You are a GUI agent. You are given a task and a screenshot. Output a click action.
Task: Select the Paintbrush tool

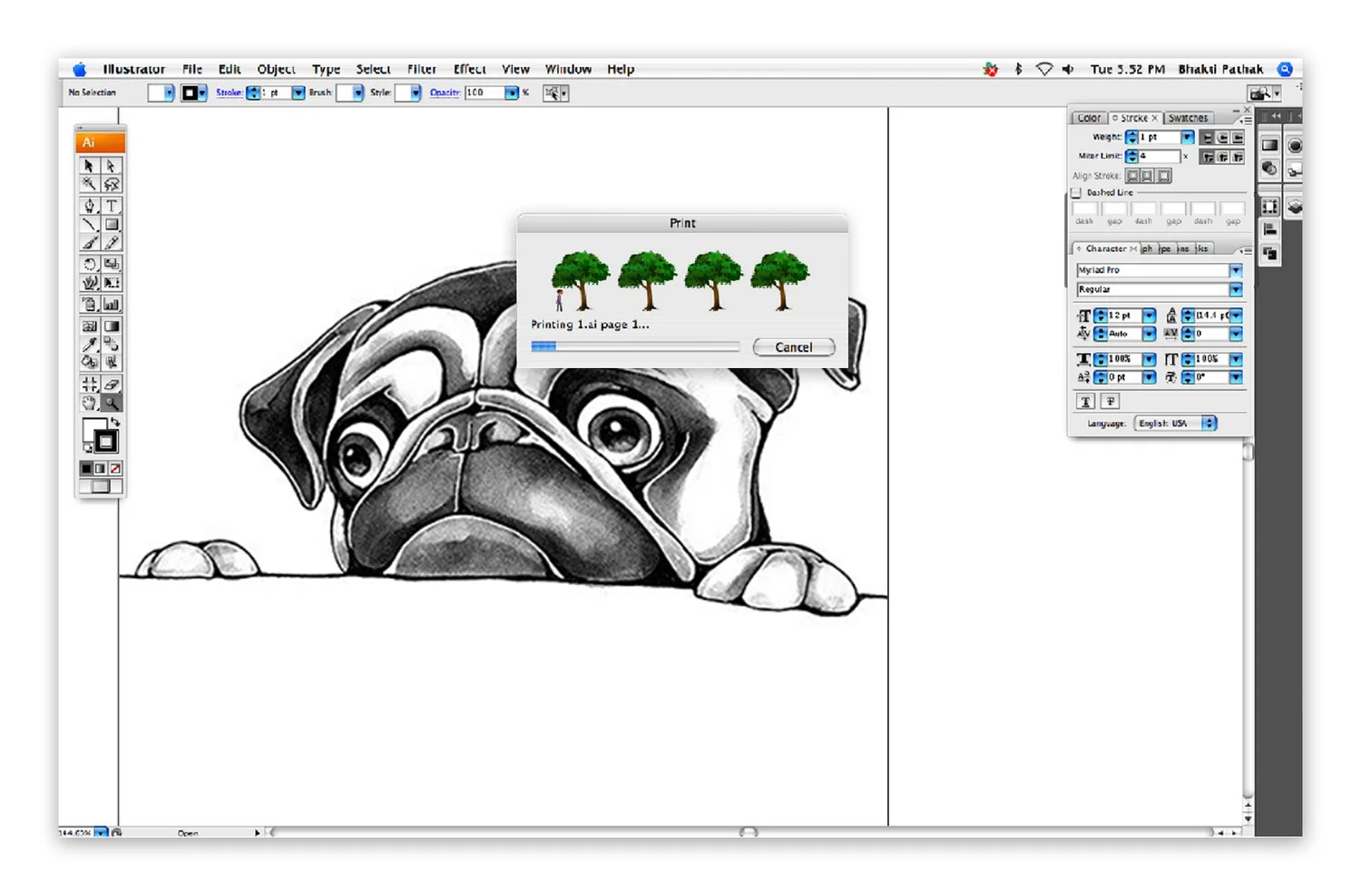point(89,242)
